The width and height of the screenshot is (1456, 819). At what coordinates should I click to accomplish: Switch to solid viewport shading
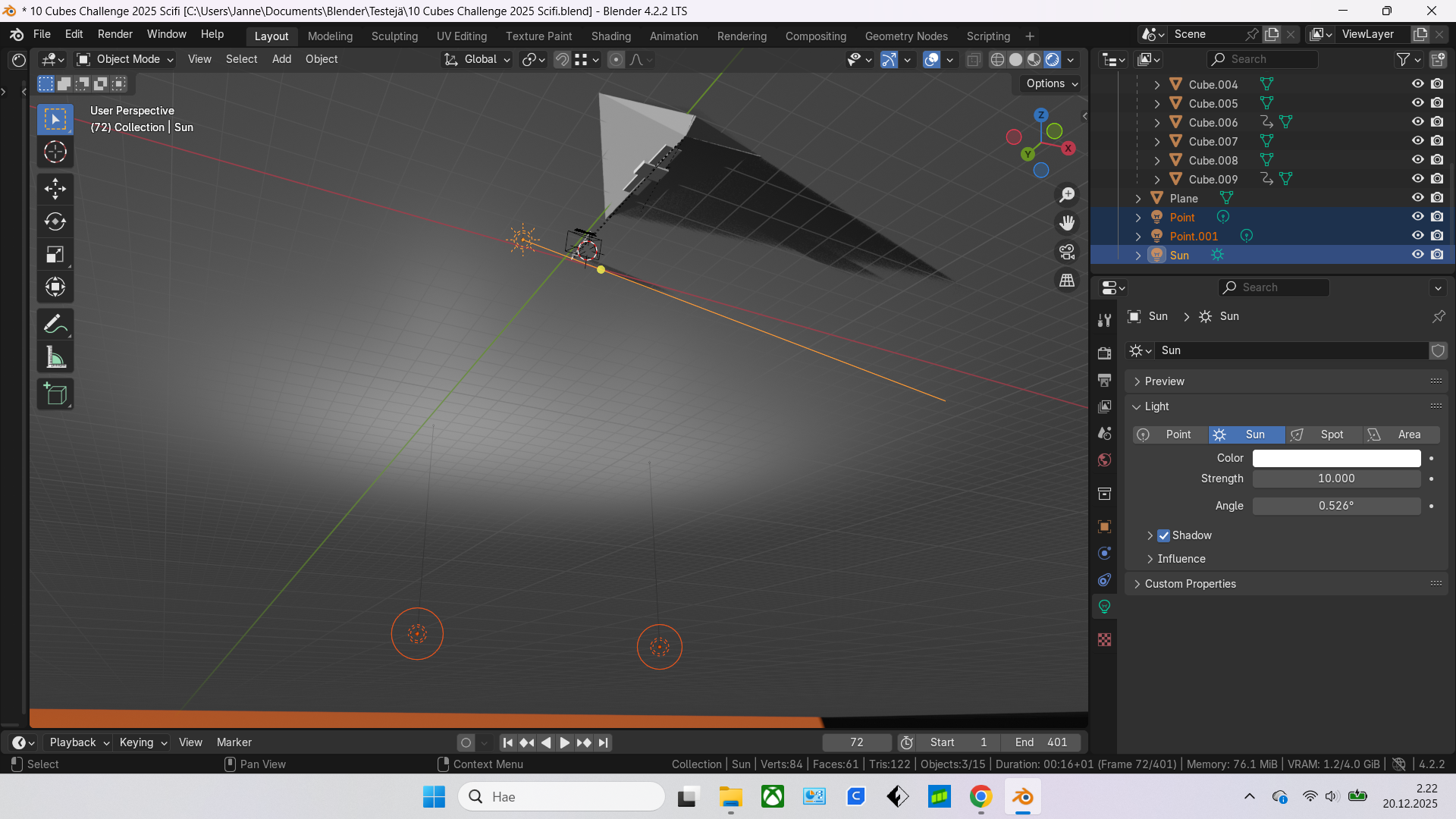coord(1016,59)
